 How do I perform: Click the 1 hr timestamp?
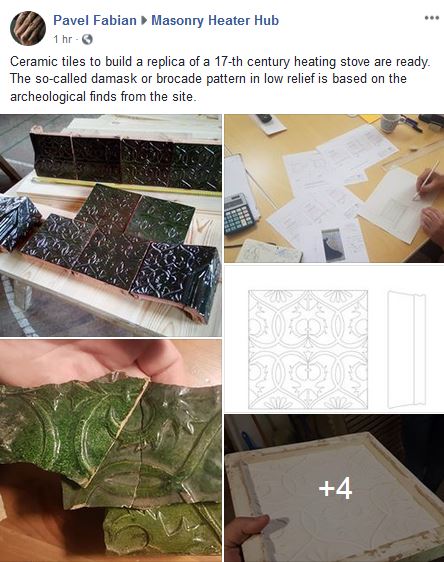pos(63,39)
